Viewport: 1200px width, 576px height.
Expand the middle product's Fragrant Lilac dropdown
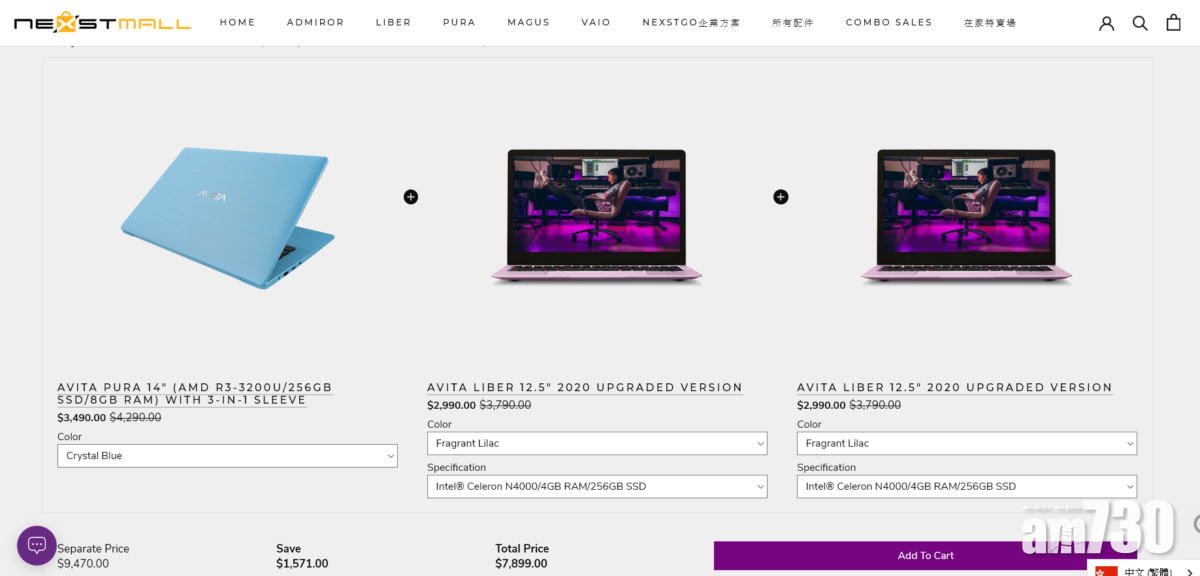(597, 443)
